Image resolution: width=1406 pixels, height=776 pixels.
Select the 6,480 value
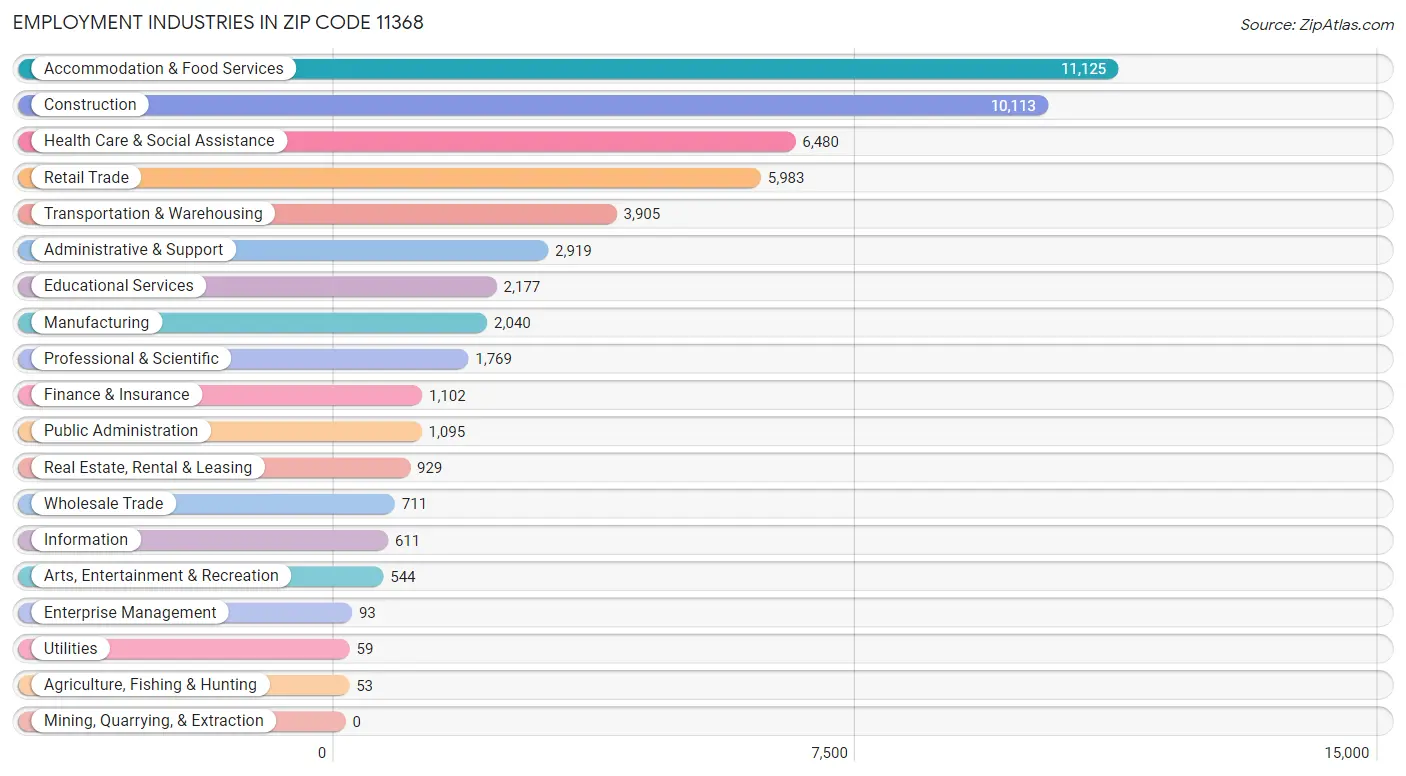(x=820, y=142)
